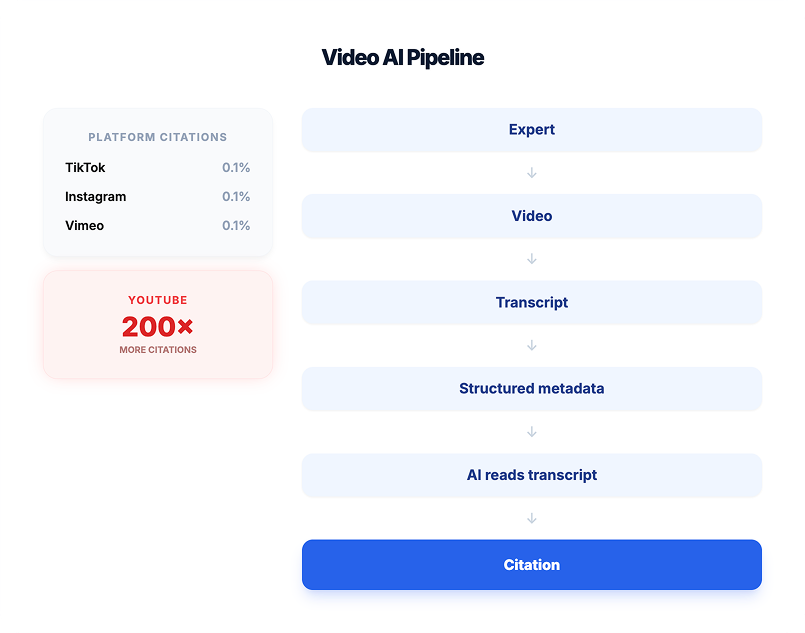The width and height of the screenshot is (805, 633).
Task: Click the MORE CITATIONS caption
Action: (x=158, y=350)
